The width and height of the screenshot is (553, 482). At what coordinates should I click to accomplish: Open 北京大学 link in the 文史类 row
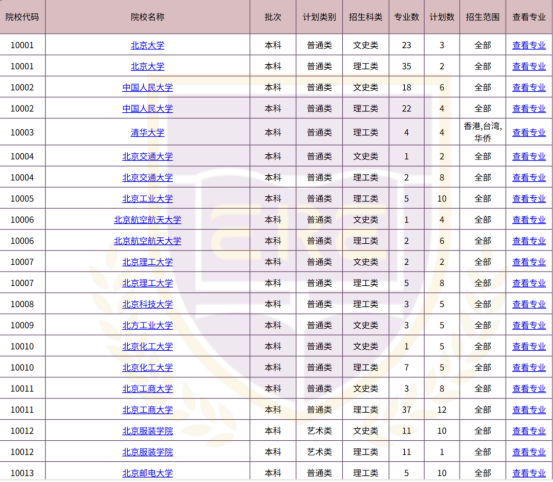(x=147, y=45)
